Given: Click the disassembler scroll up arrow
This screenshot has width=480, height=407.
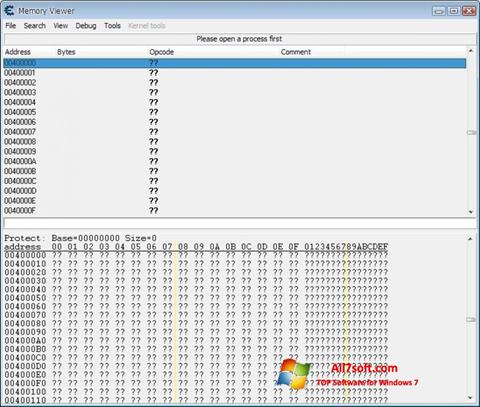Looking at the screenshot, I should point(471,51).
